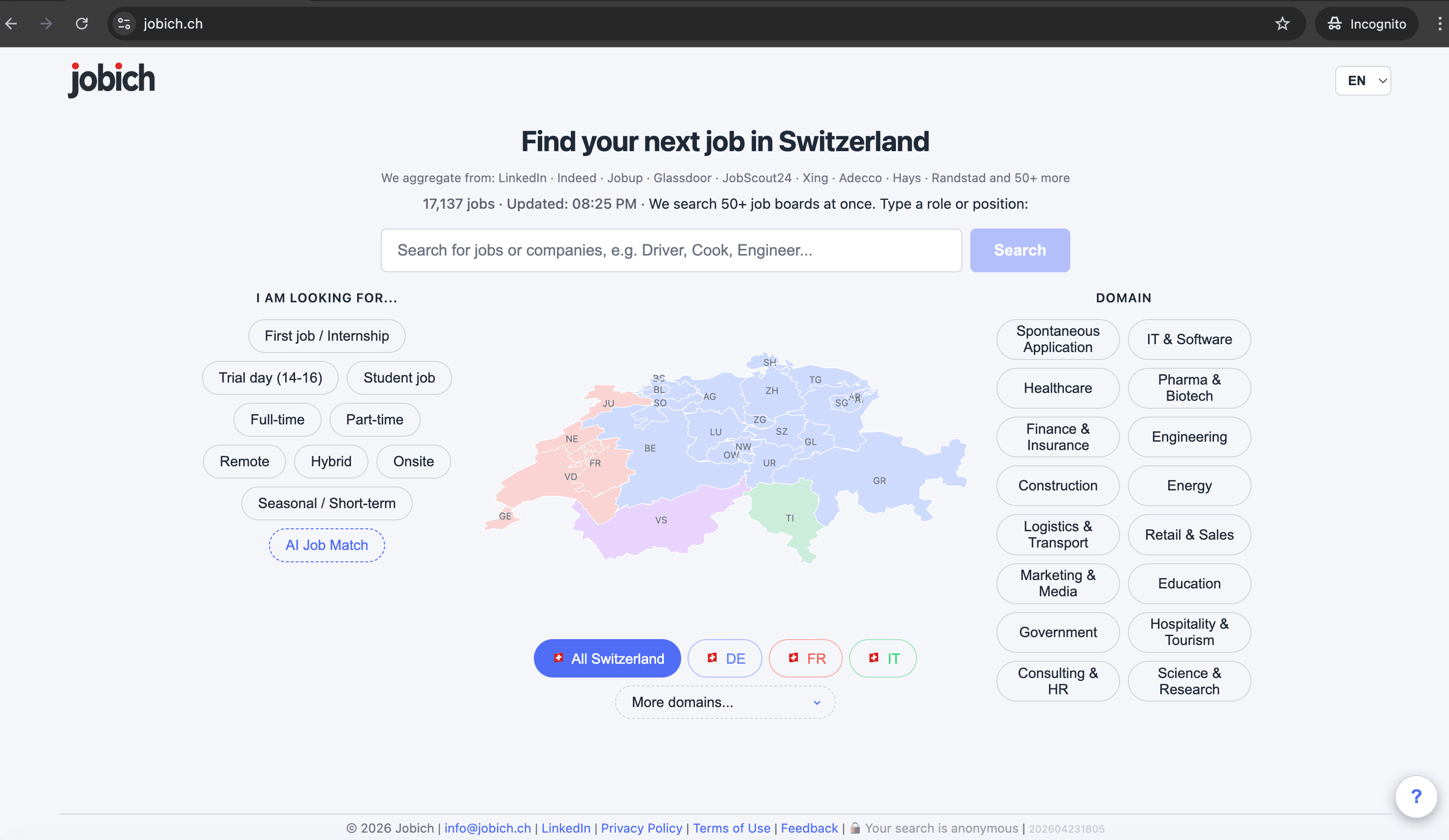Open the Privacy Policy link
Image resolution: width=1449 pixels, height=840 pixels.
(642, 828)
